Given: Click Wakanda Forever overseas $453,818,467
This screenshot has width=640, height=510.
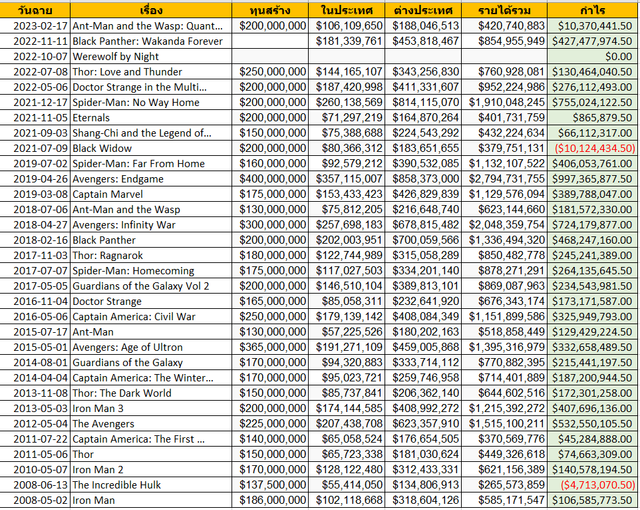Looking at the screenshot, I should click(423, 41).
